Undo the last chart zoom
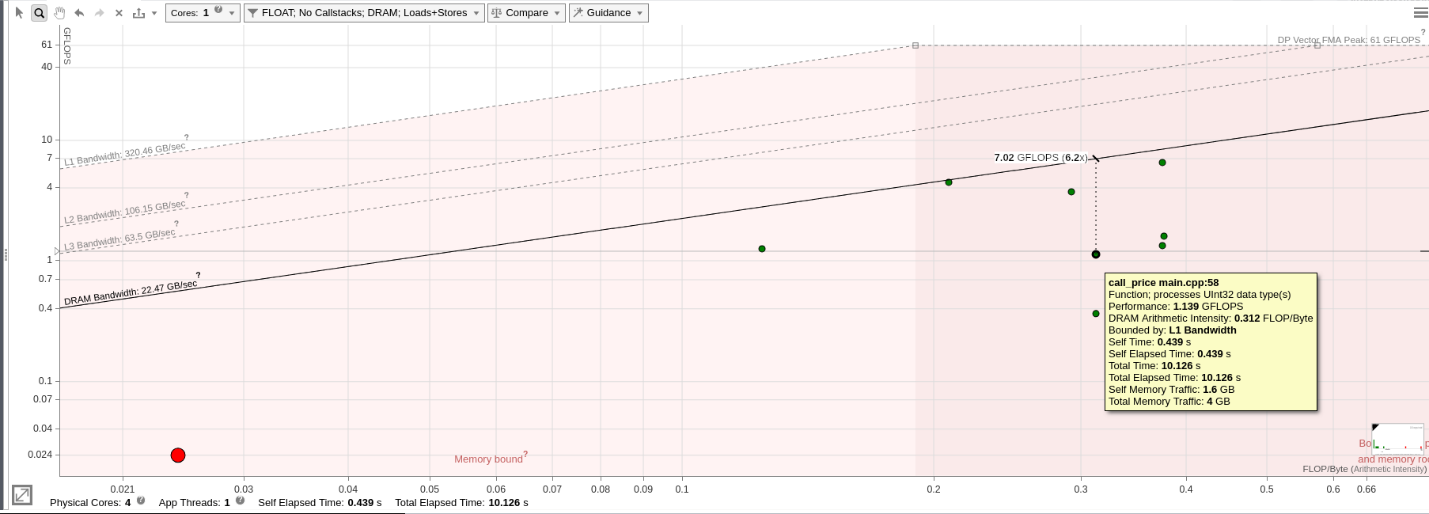Screen dimensions: 1429x514 [x=79, y=13]
